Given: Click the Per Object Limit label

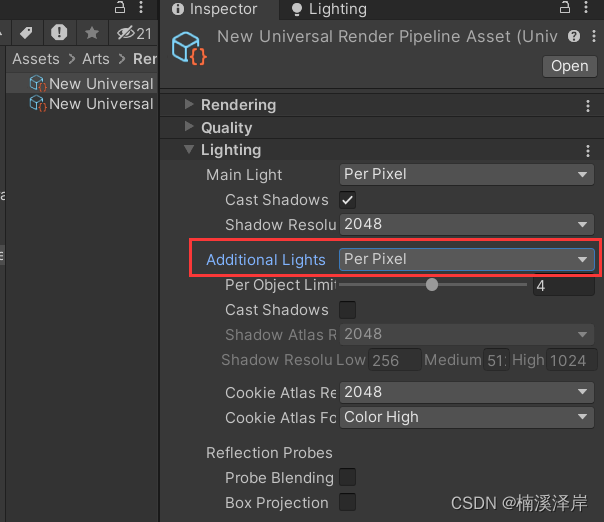Looking at the screenshot, I should pos(280,285).
